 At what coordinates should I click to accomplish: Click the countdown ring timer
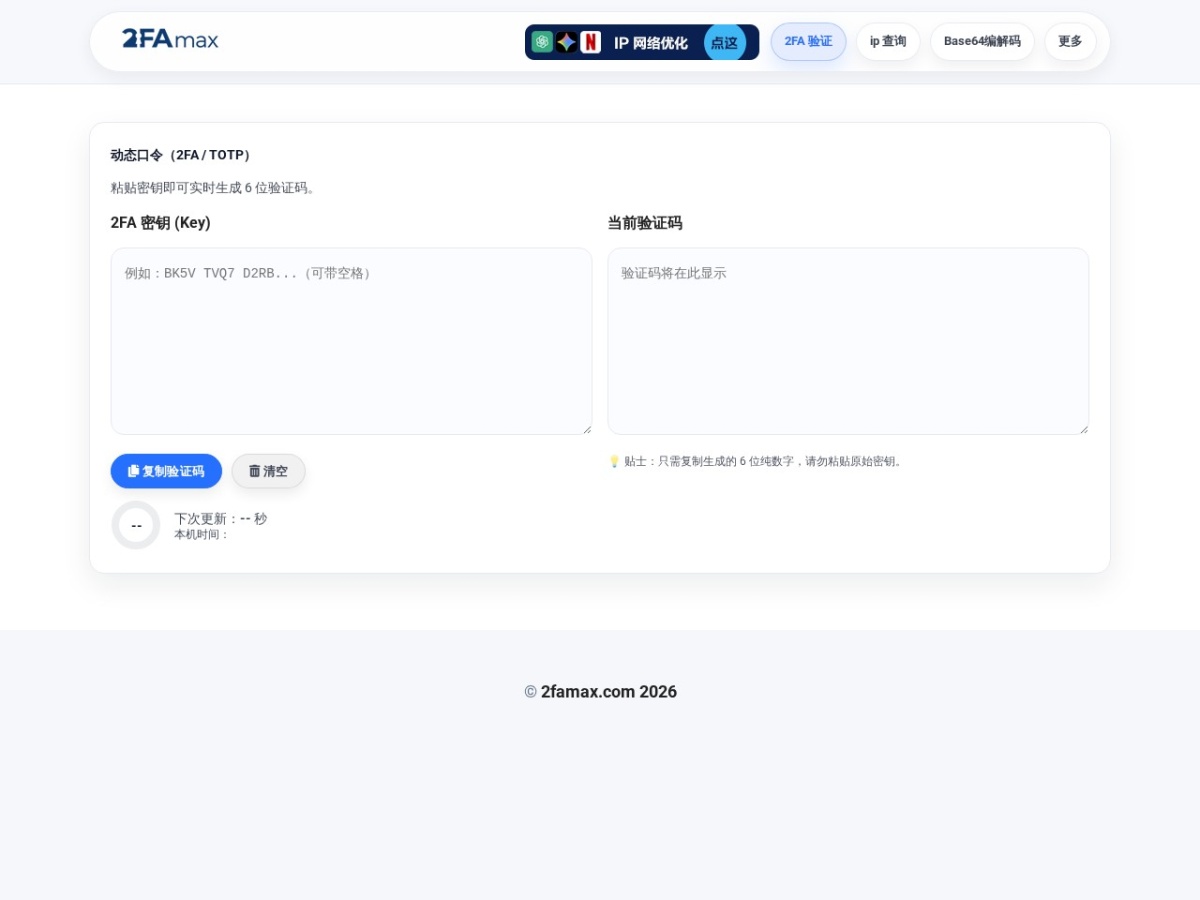tap(136, 525)
